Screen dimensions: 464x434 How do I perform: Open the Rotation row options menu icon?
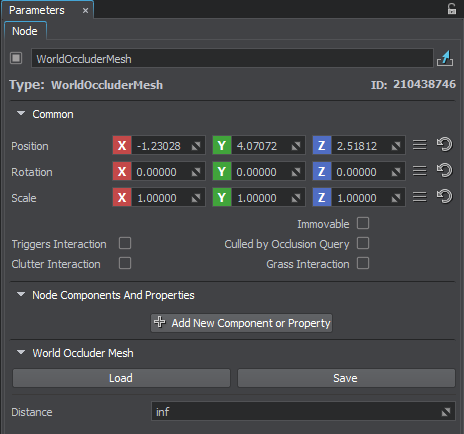420,171
